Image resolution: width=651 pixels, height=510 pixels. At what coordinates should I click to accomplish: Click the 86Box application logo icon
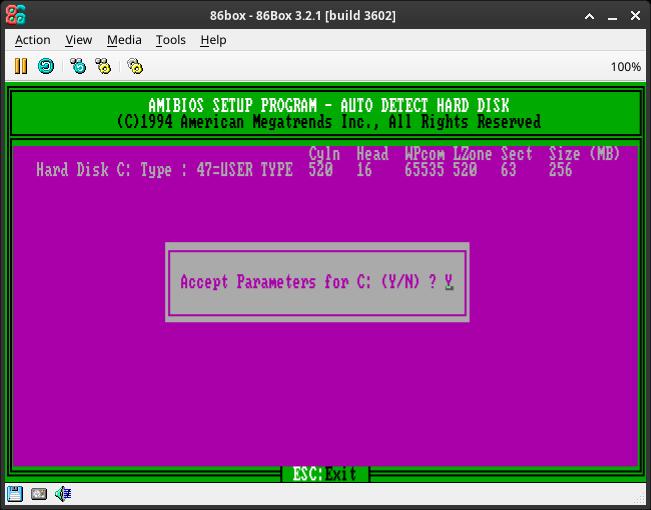(16, 15)
